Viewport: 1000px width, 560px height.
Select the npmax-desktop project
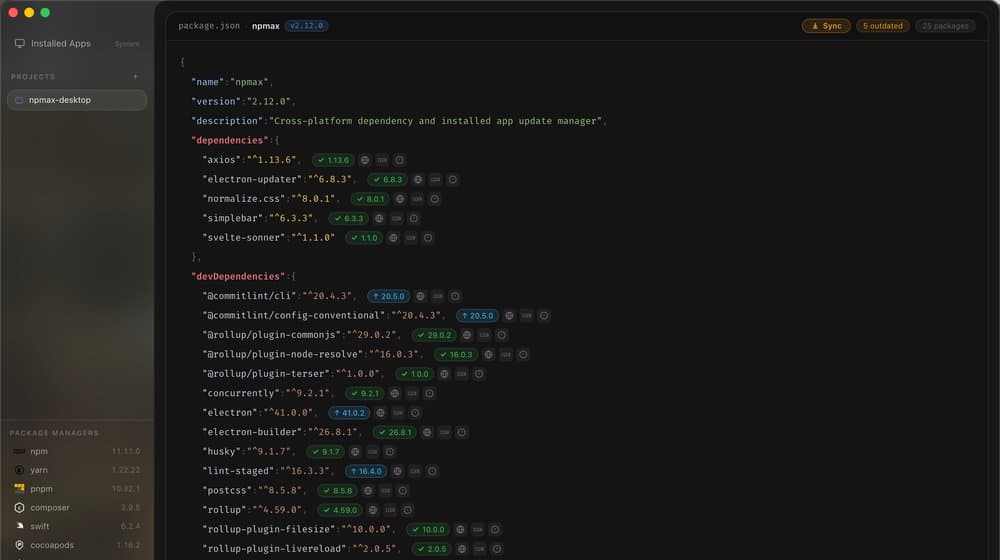click(77, 100)
